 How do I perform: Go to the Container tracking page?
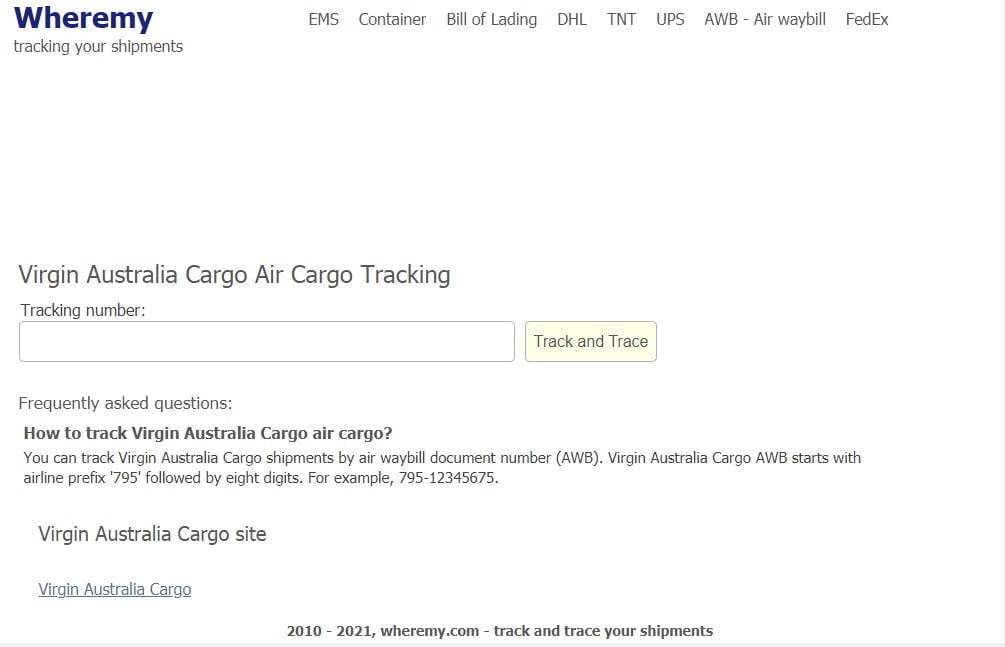tap(392, 19)
